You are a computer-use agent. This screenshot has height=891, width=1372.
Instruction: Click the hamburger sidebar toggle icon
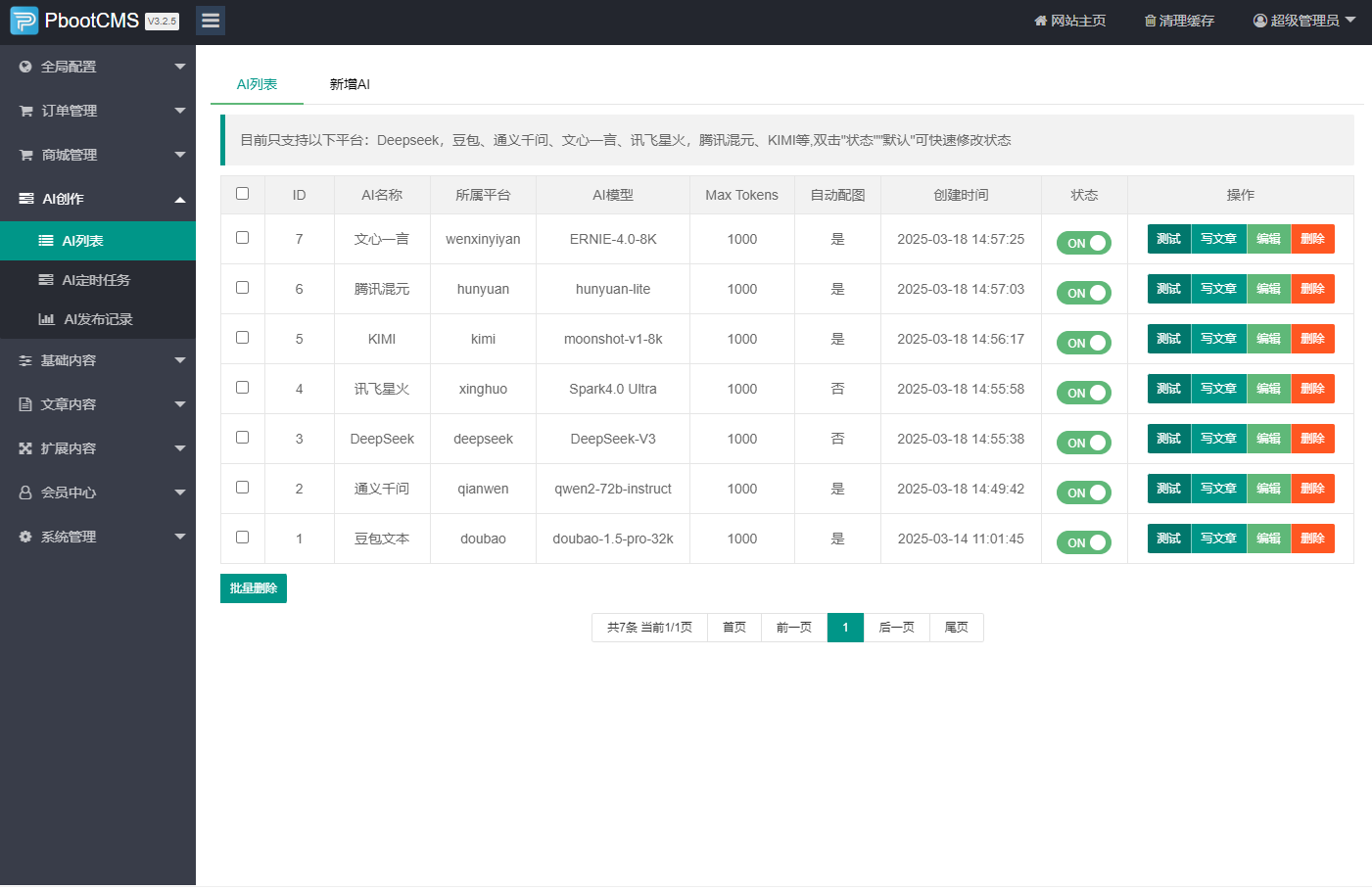pyautogui.click(x=211, y=21)
